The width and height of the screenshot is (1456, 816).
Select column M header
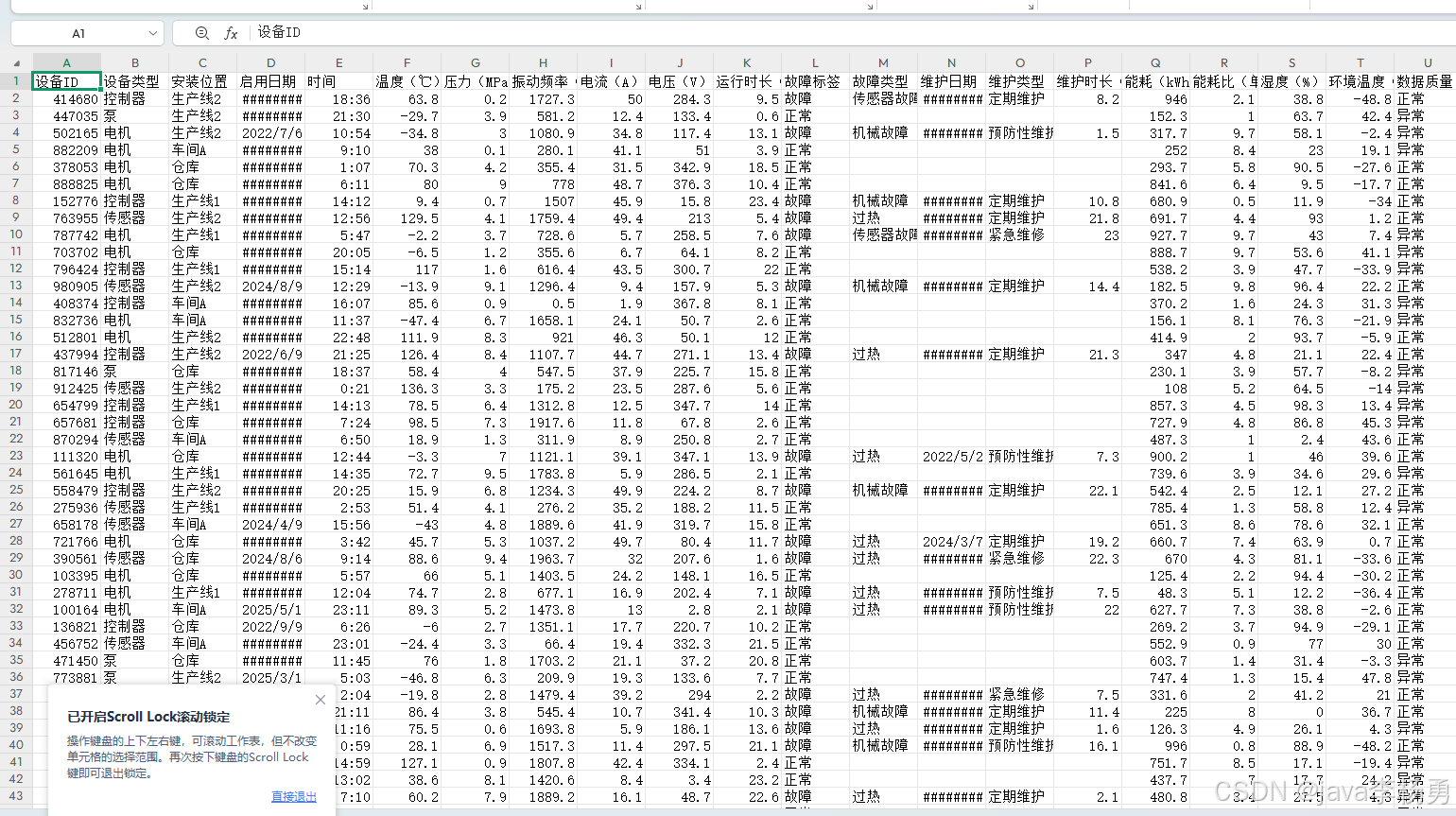[x=883, y=63]
